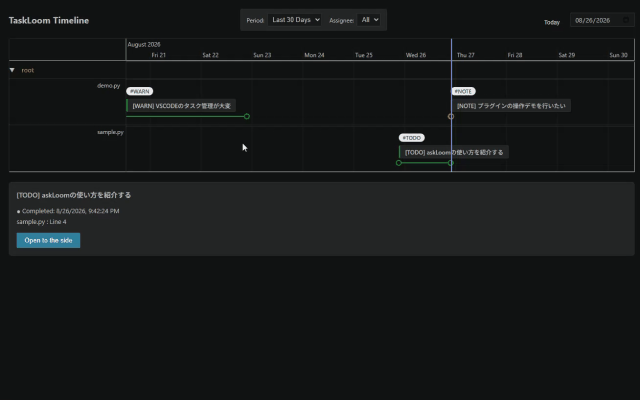Screen dimensions: 640x400
Task: Click the Thu 27 day header
Action: tap(466, 55)
